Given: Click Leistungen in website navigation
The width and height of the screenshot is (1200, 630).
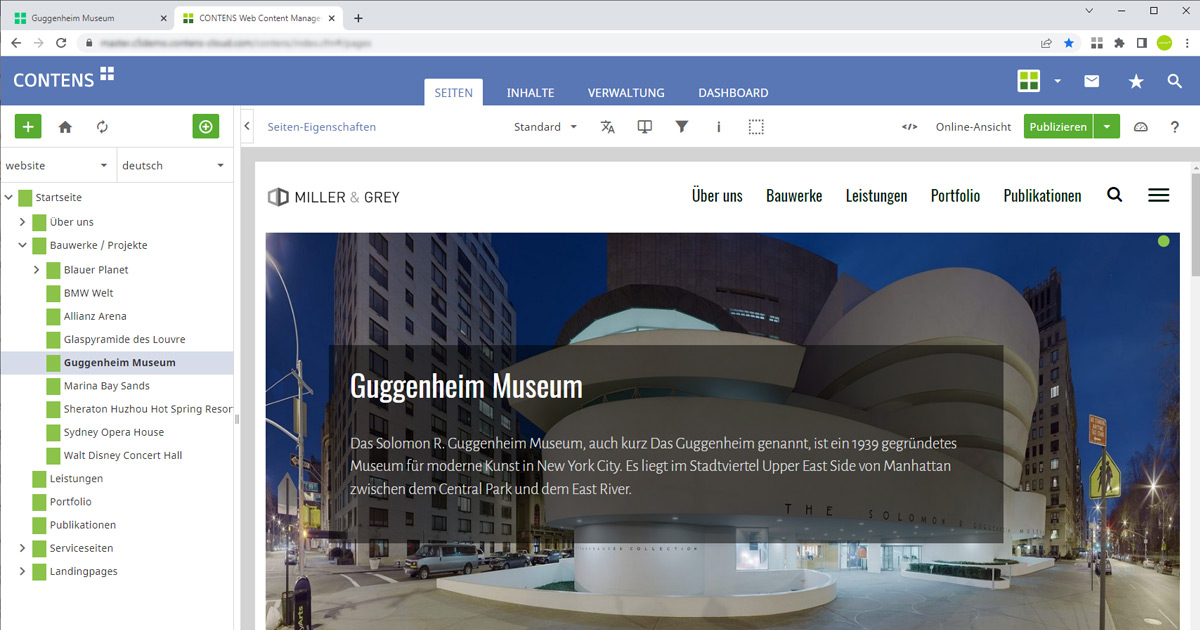Looking at the screenshot, I should 876,196.
